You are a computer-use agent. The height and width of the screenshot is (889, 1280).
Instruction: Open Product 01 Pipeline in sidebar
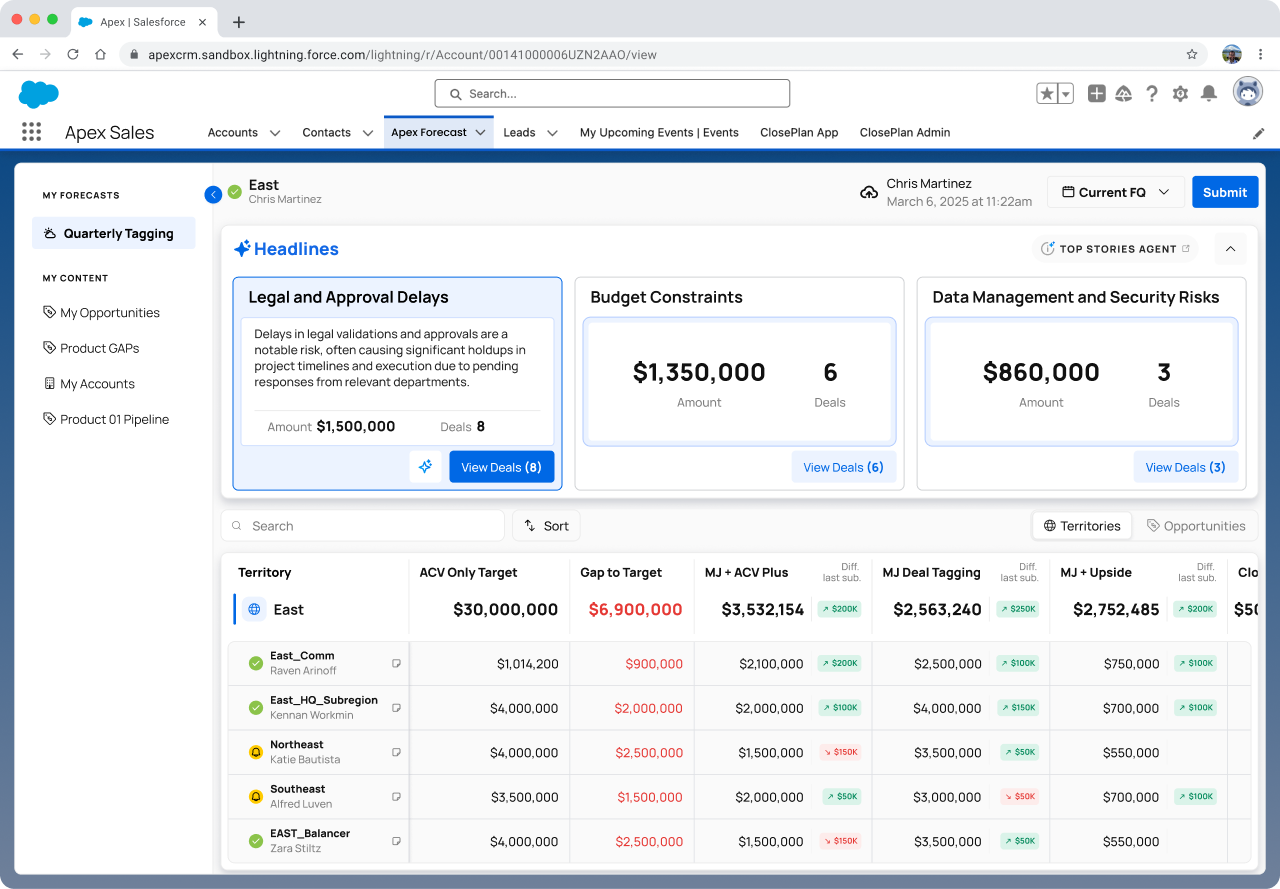coord(106,419)
